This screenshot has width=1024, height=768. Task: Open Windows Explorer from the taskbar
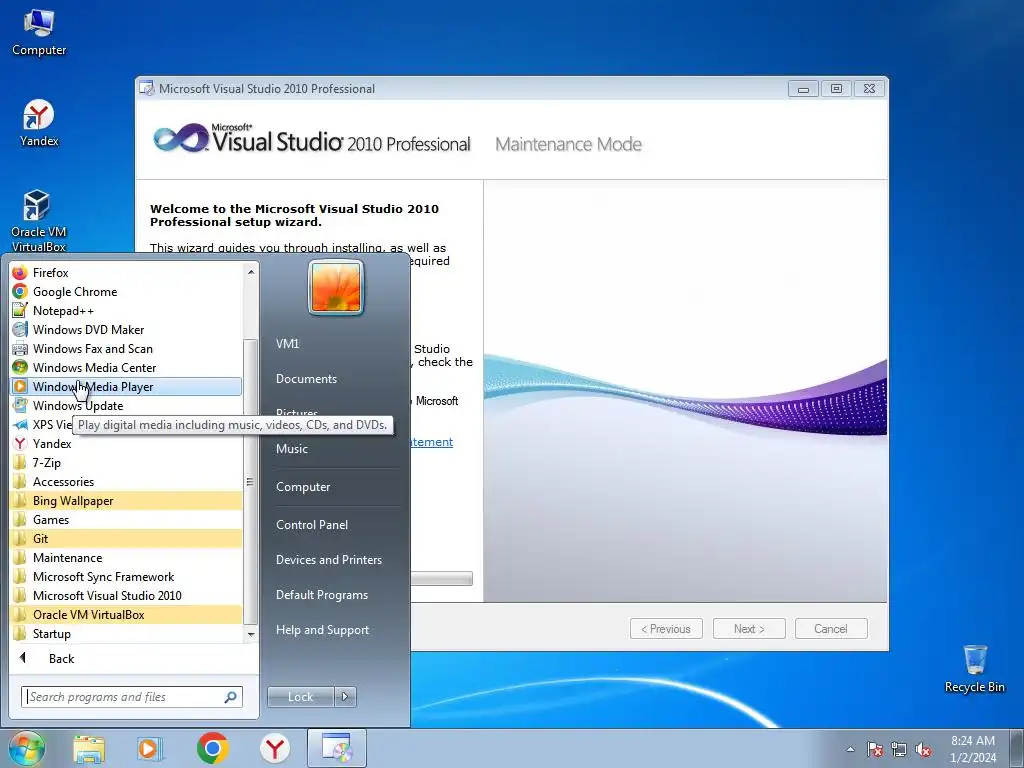(88, 748)
